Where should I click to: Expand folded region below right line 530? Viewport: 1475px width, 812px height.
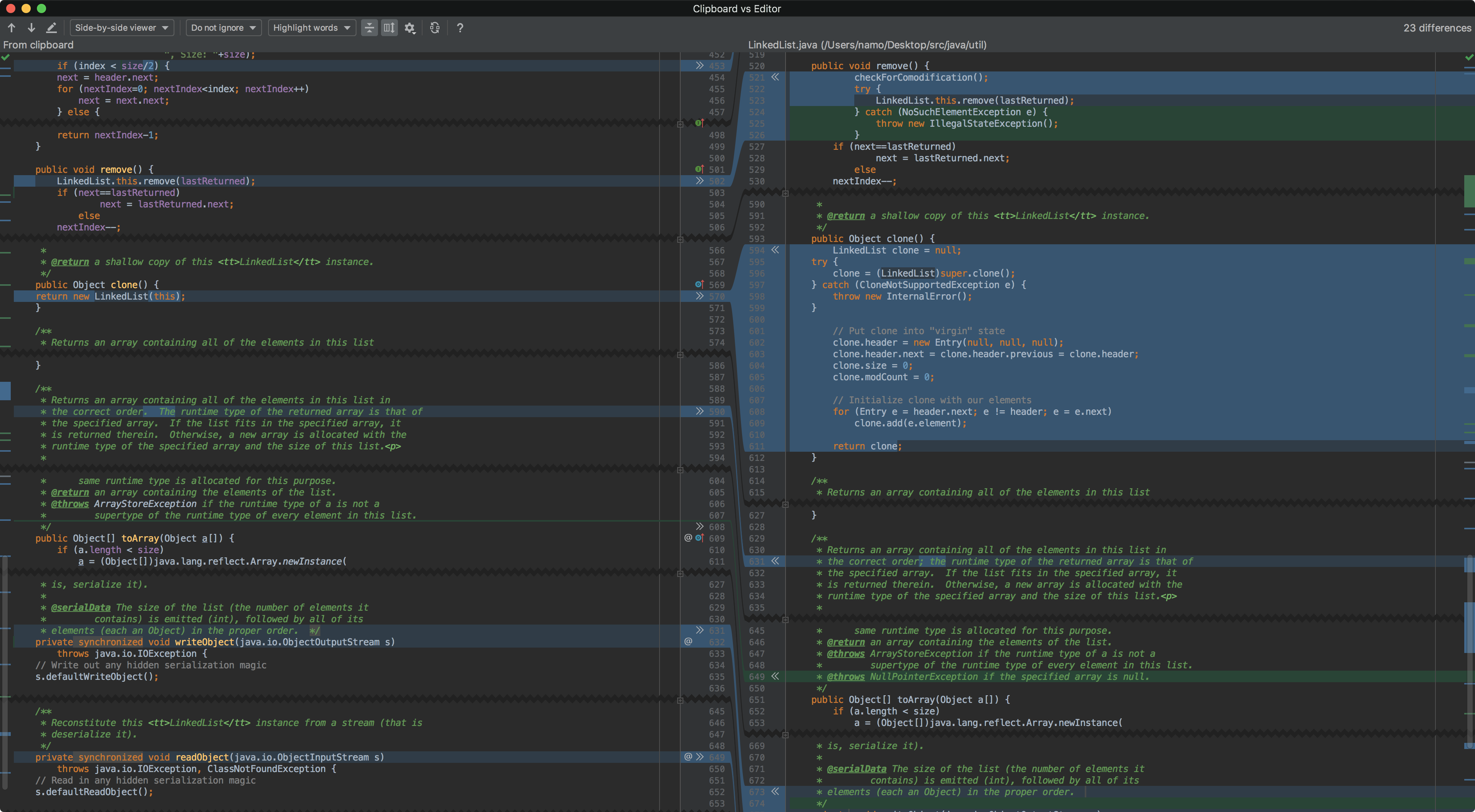(x=786, y=193)
